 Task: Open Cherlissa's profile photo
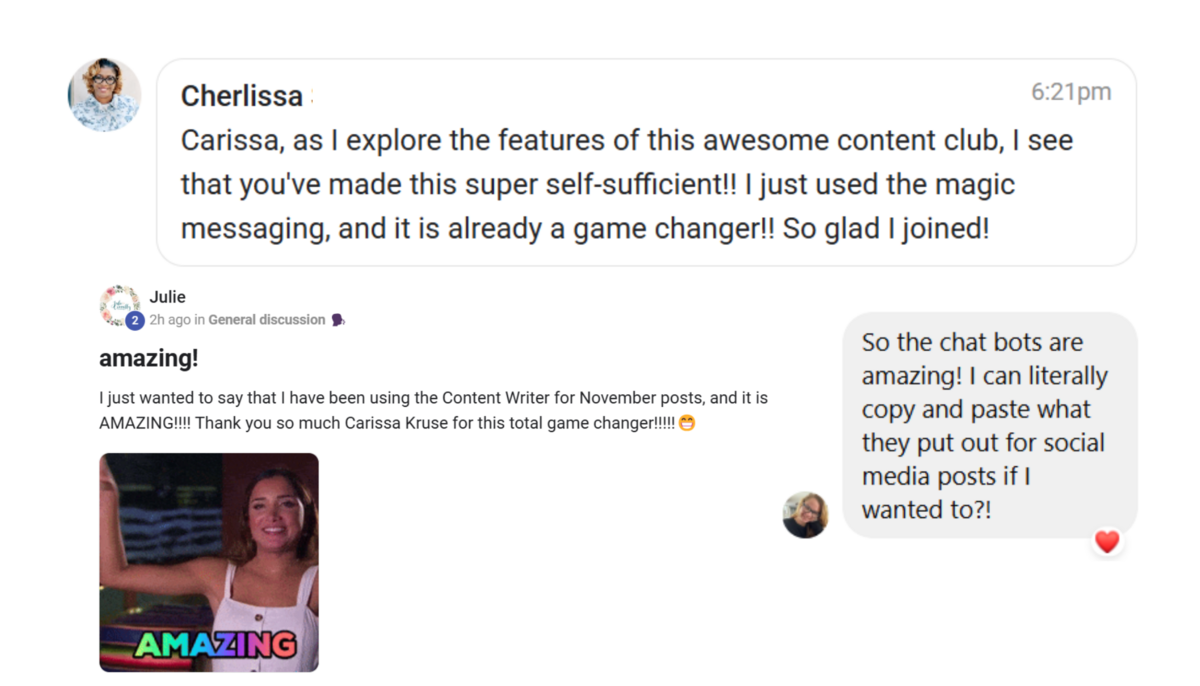(x=104, y=95)
